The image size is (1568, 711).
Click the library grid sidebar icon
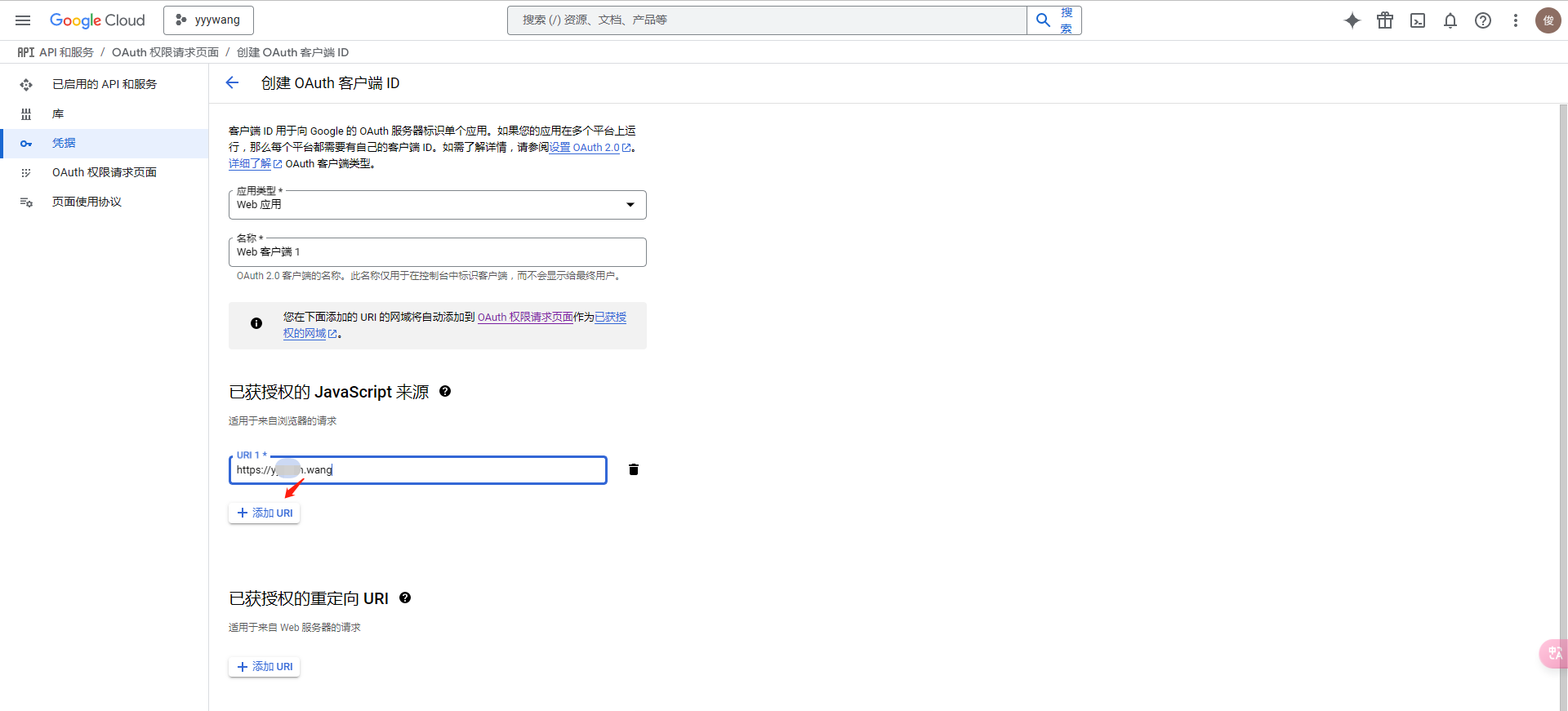click(26, 114)
